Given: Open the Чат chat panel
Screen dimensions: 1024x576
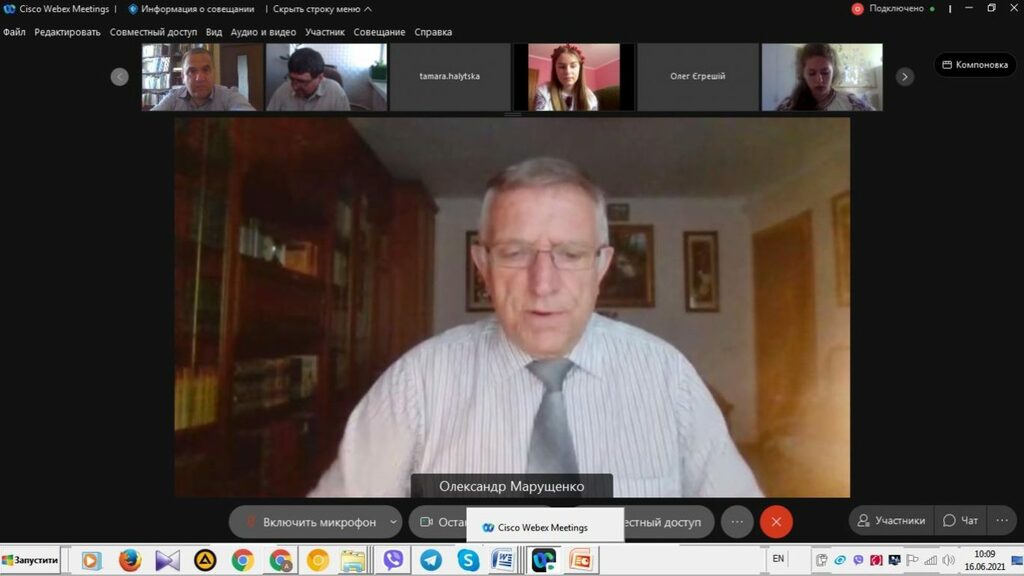Looking at the screenshot, I should [x=960, y=520].
